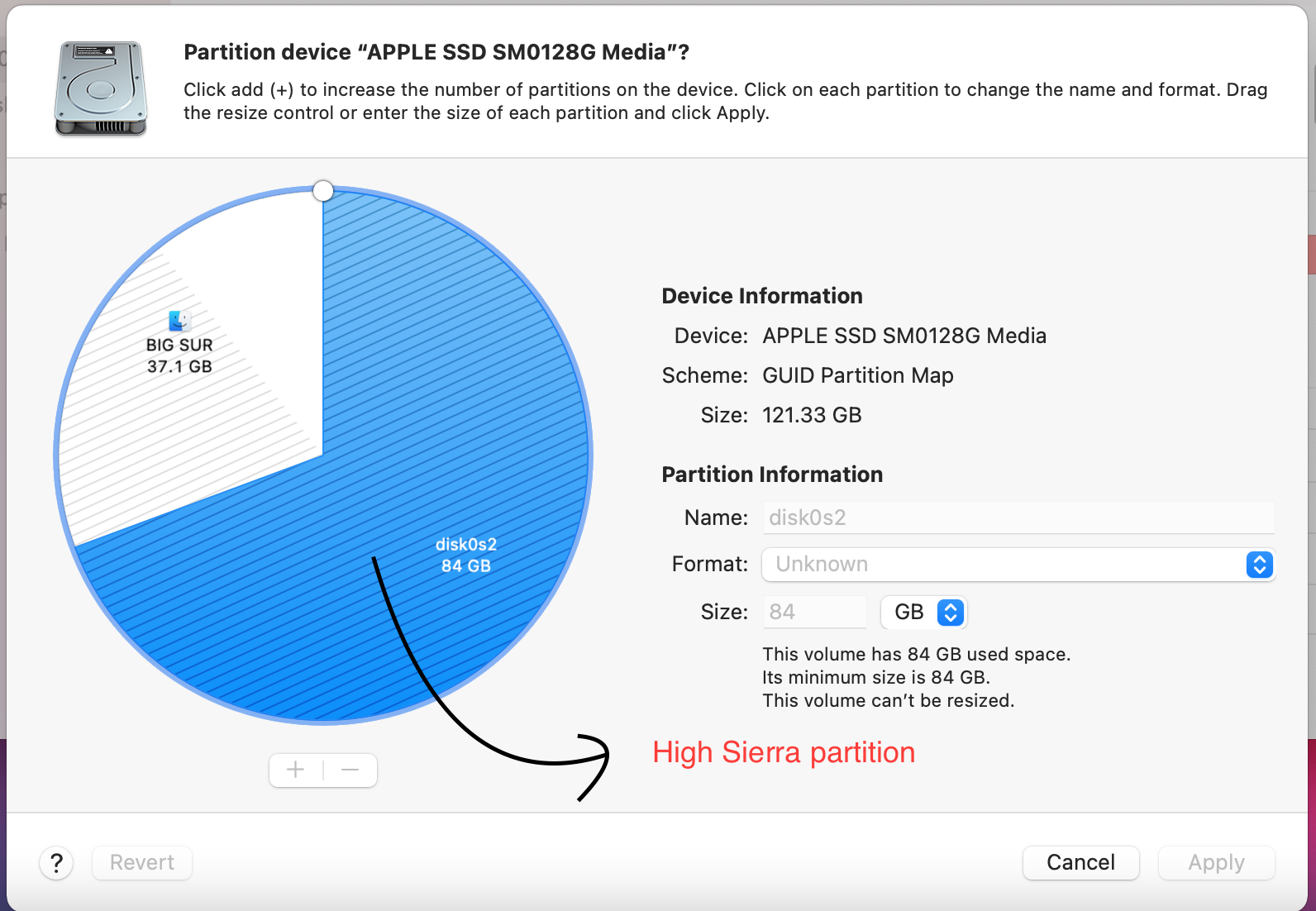
Task: Click the "This volume can't be resized" note
Action: pos(888,701)
